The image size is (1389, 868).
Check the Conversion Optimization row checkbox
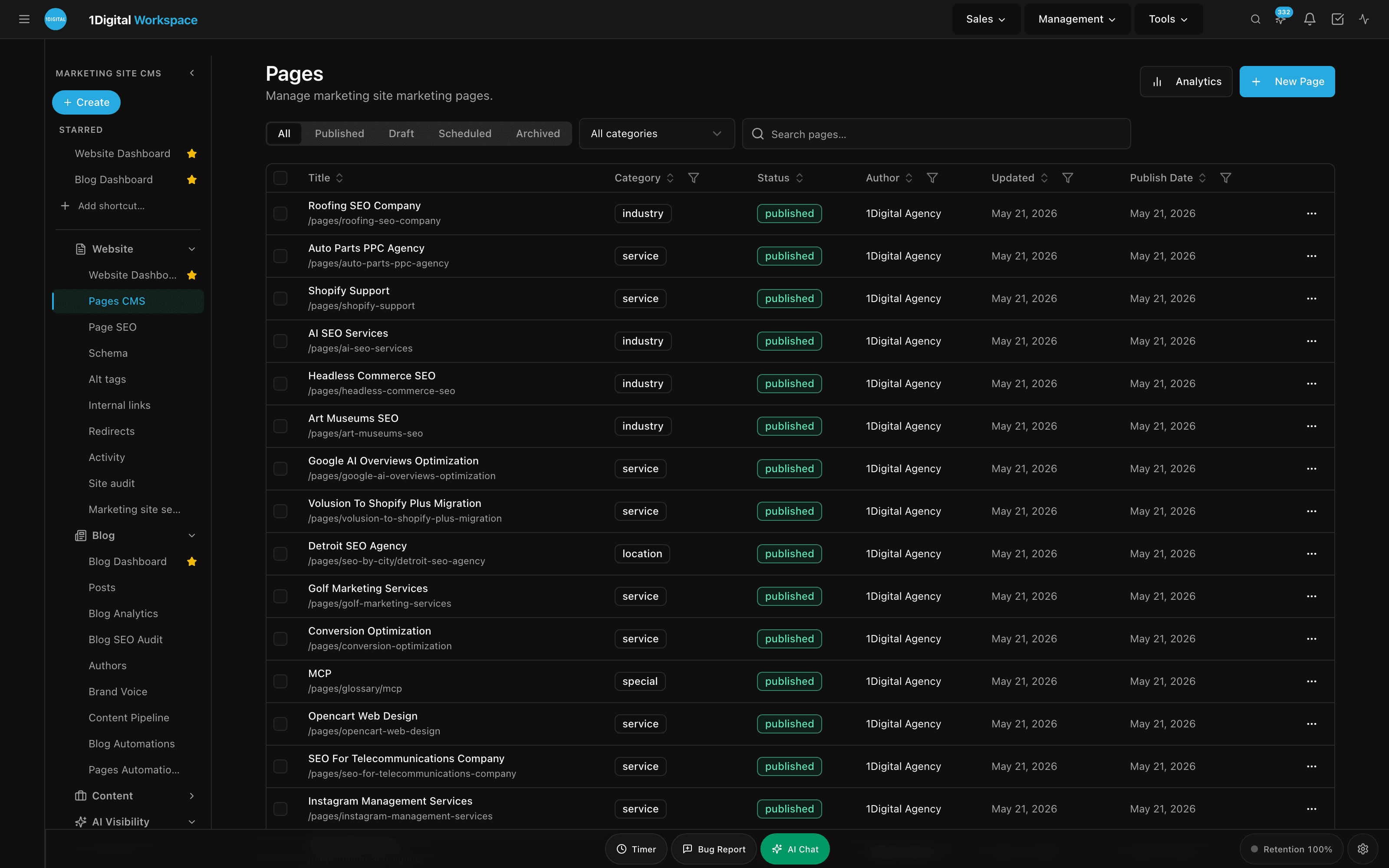click(280, 639)
